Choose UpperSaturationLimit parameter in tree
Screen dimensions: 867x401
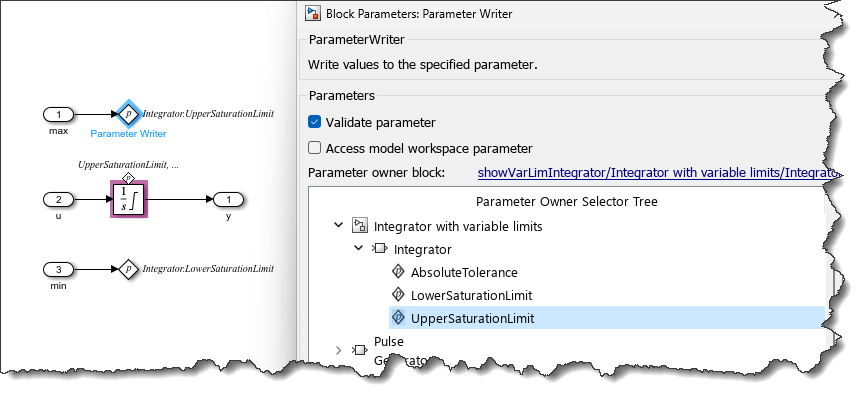pyautogui.click(x=472, y=319)
